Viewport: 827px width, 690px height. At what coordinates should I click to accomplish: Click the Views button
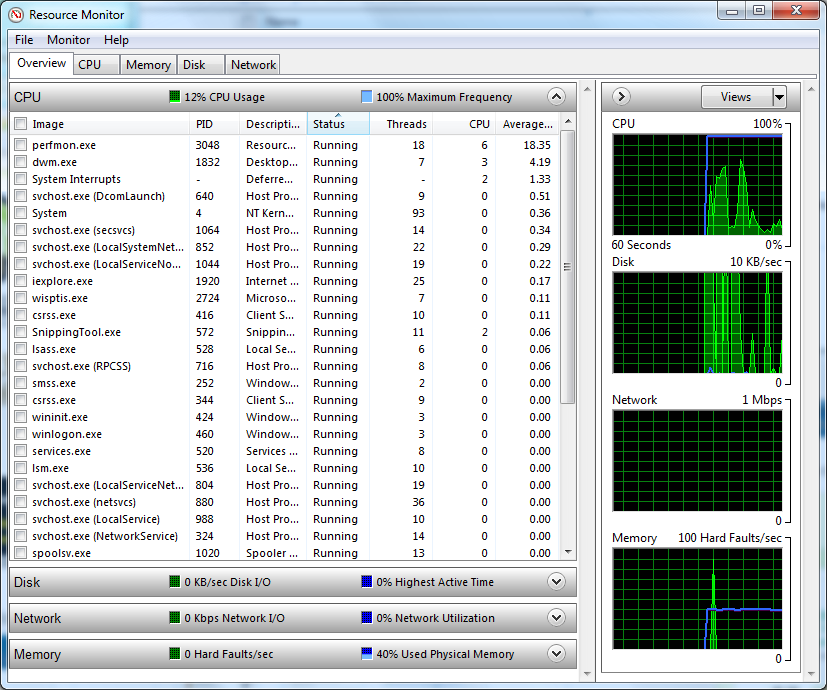pyautogui.click(x=737, y=97)
